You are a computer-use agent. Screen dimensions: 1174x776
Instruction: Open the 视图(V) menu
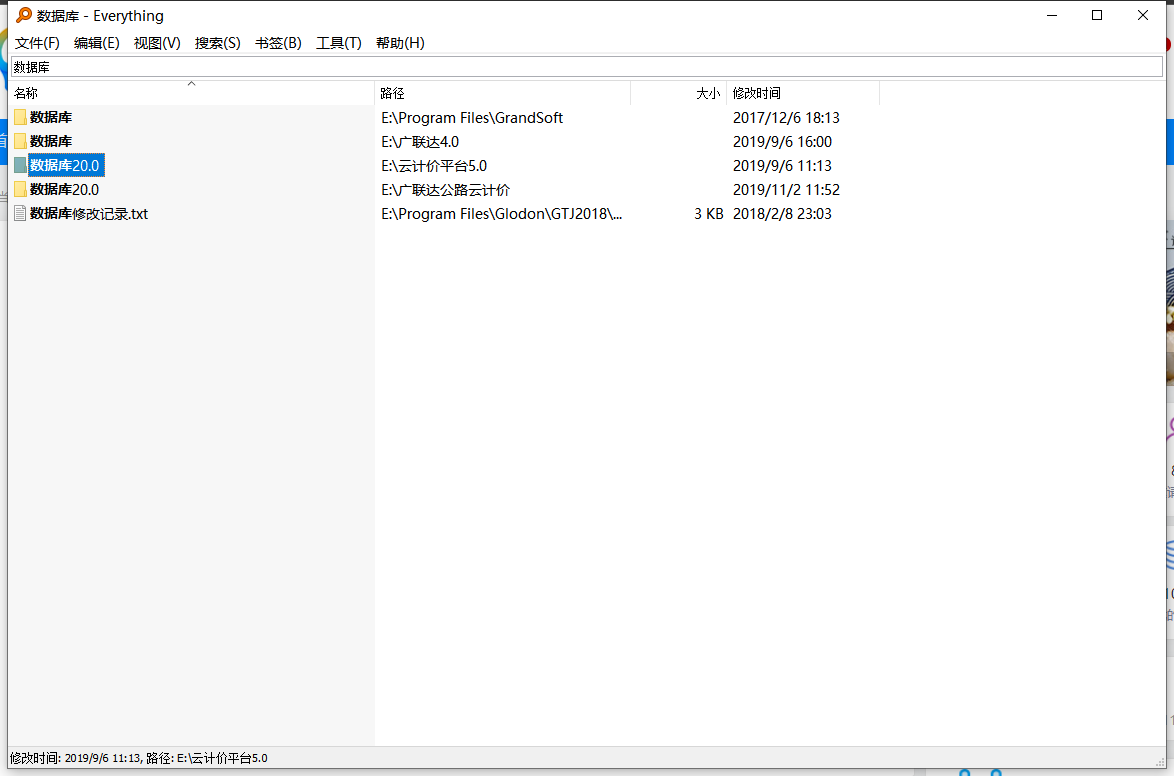click(157, 43)
